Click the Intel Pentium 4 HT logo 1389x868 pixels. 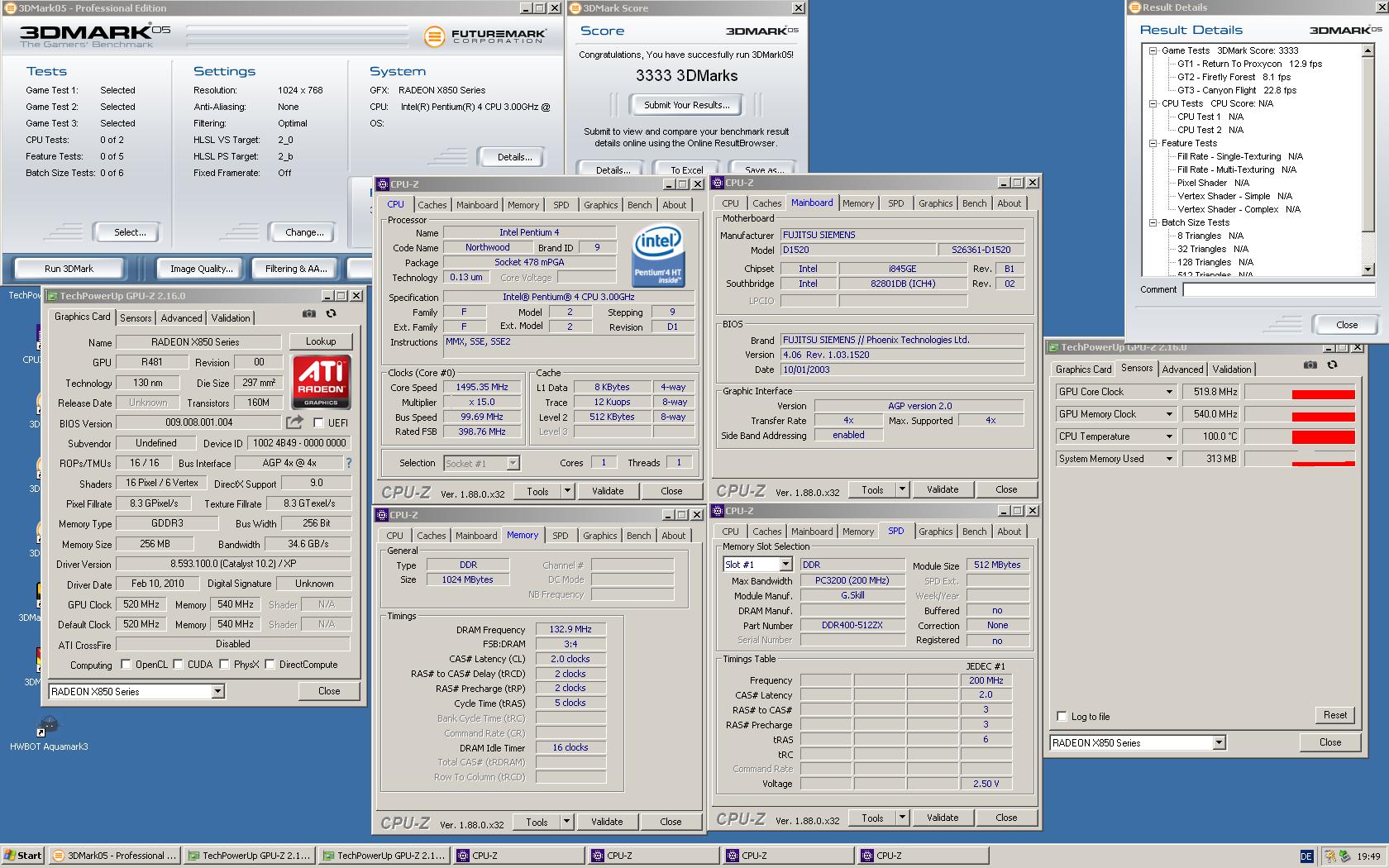pos(657,256)
